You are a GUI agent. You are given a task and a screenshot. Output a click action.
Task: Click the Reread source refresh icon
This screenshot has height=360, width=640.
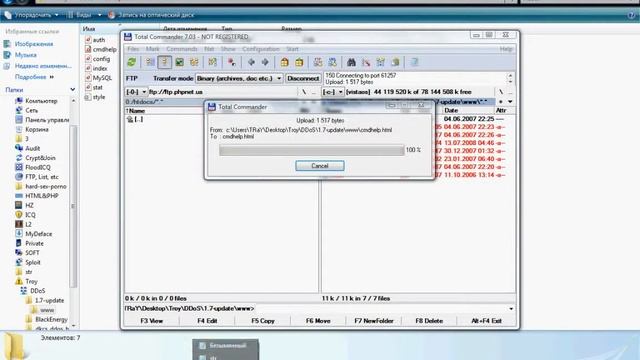(131, 62)
